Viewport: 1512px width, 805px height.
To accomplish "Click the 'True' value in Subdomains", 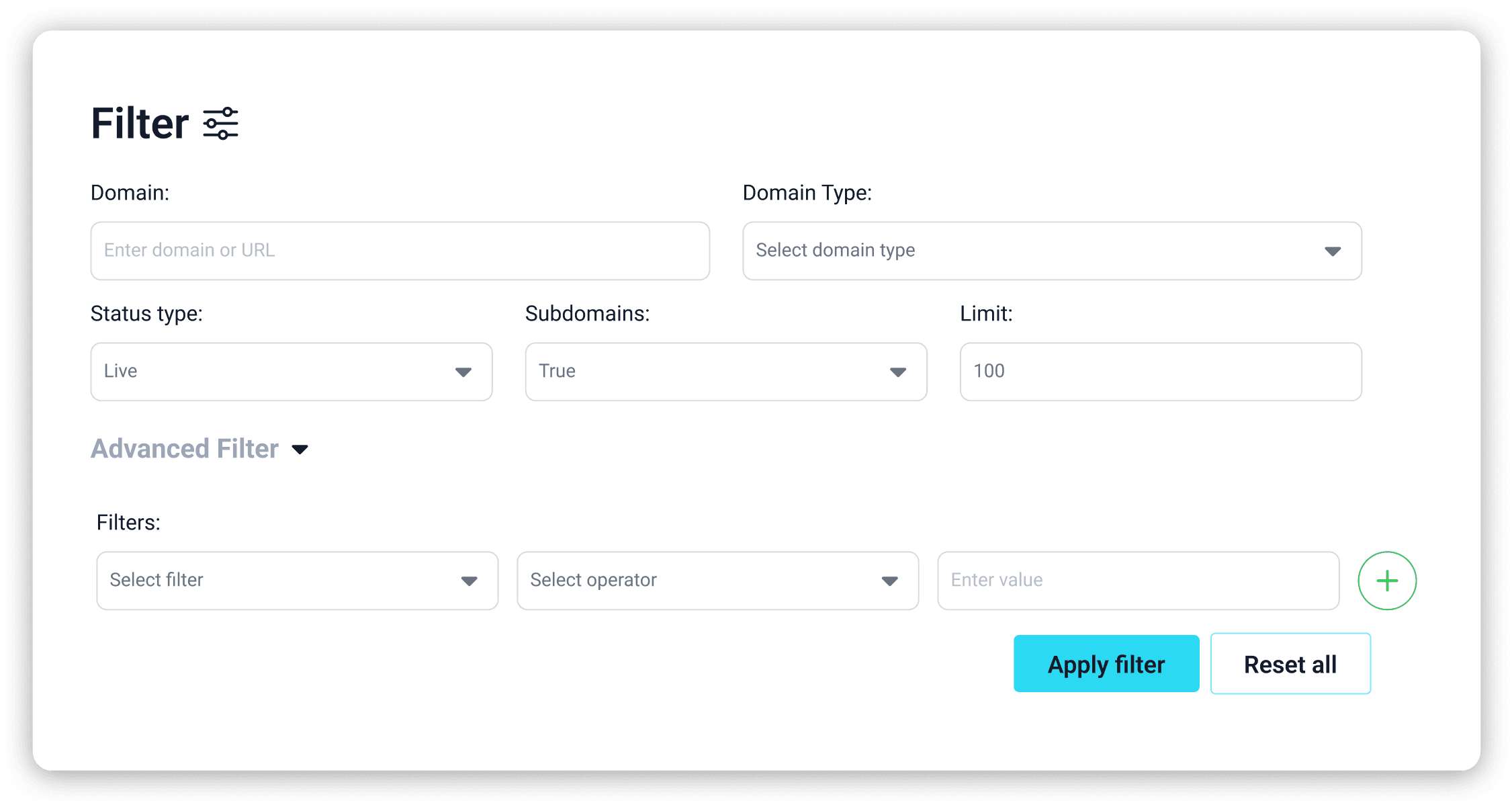I will pyautogui.click(x=557, y=371).
